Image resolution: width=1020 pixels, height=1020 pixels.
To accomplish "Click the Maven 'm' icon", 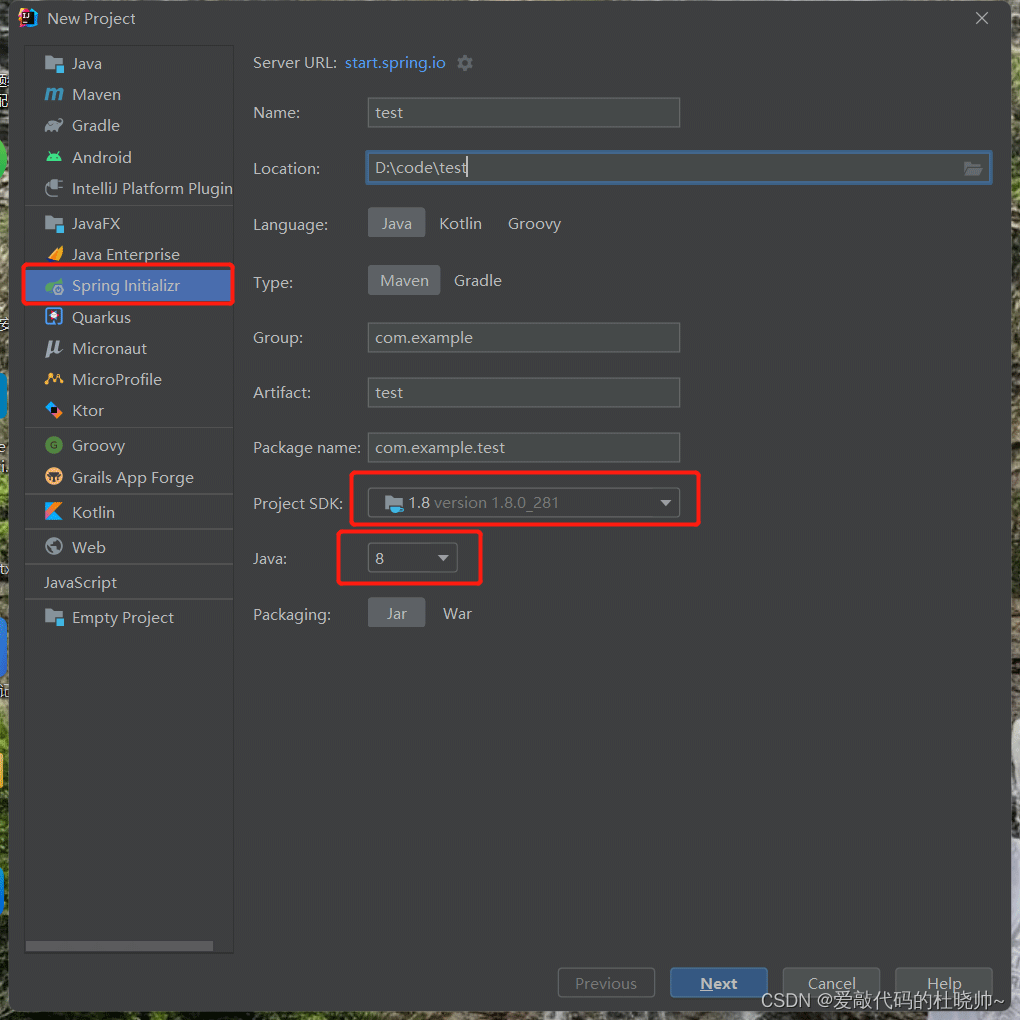I will tap(54, 94).
